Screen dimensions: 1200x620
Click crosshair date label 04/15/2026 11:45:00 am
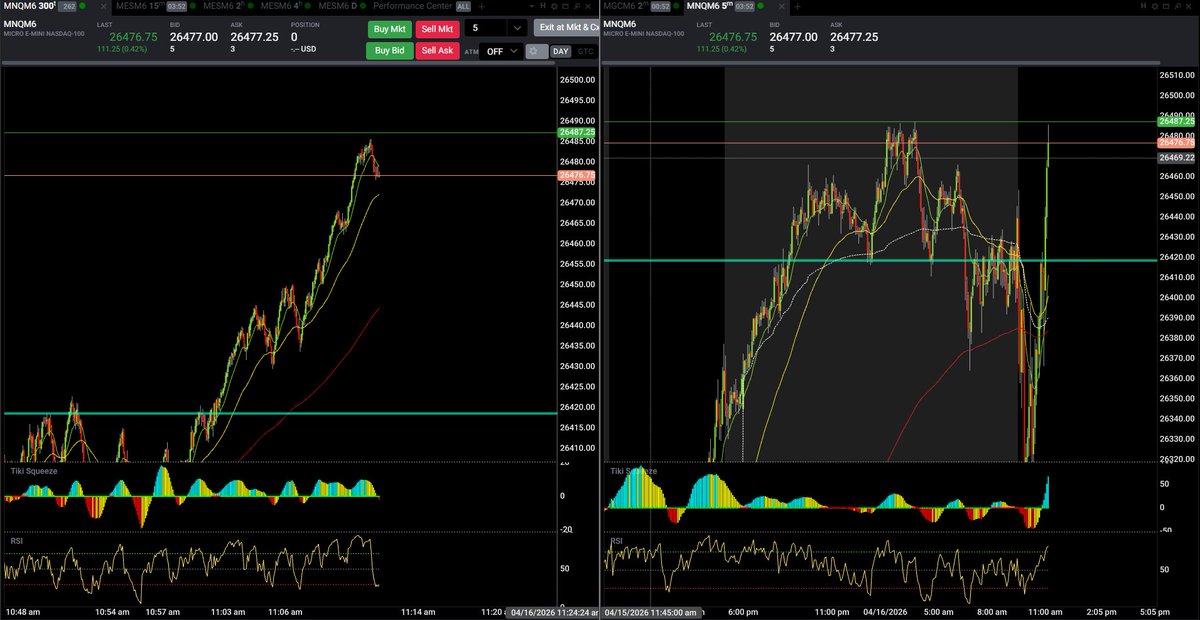tap(651, 611)
